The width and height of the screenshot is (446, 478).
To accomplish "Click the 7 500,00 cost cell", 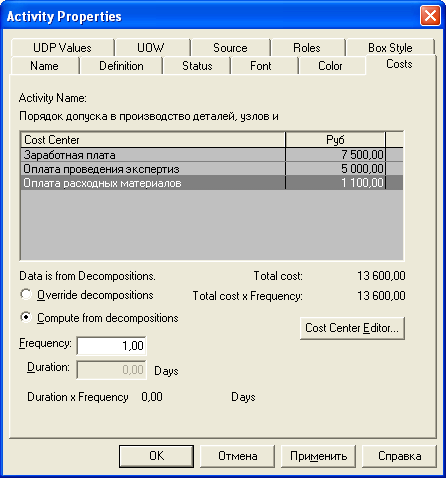I will point(335,155).
